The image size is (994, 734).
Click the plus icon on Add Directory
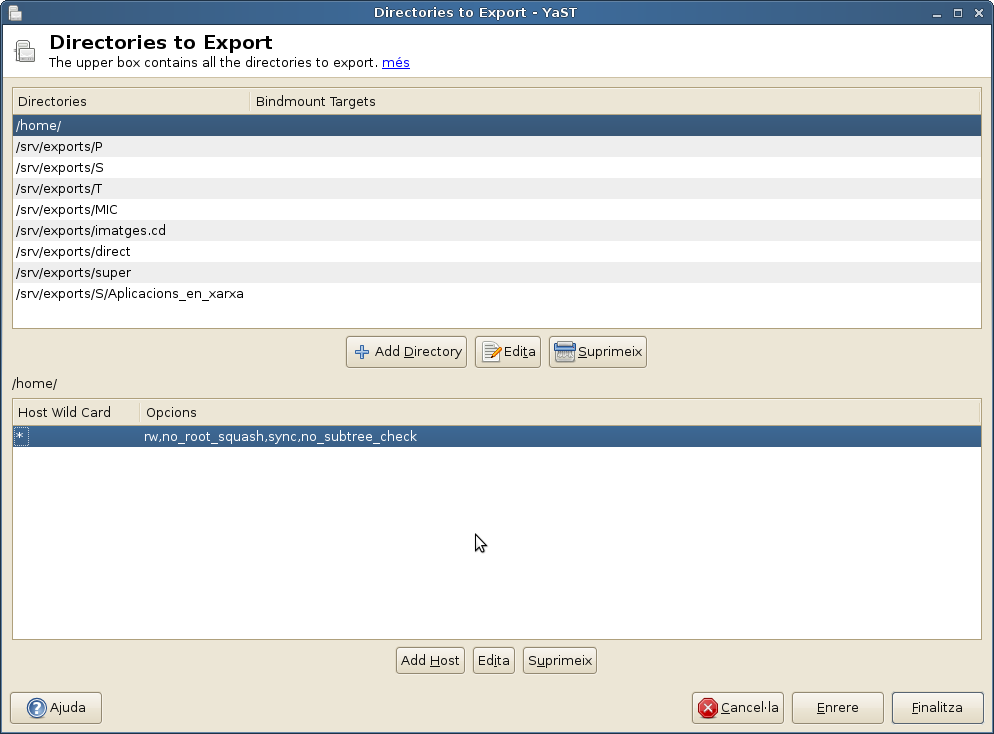point(362,352)
